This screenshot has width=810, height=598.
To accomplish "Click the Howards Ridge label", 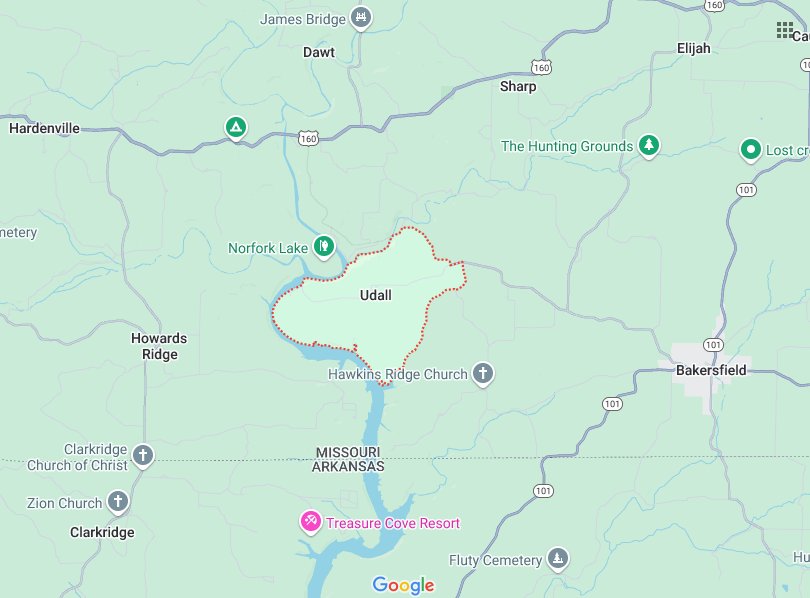I will tap(159, 346).
